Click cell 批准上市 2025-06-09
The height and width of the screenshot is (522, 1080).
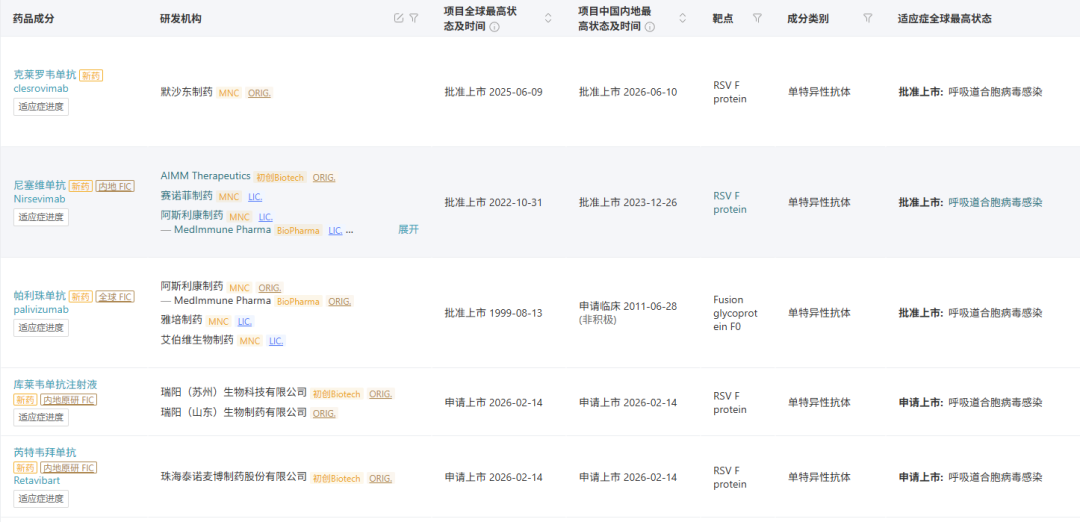coord(494,92)
